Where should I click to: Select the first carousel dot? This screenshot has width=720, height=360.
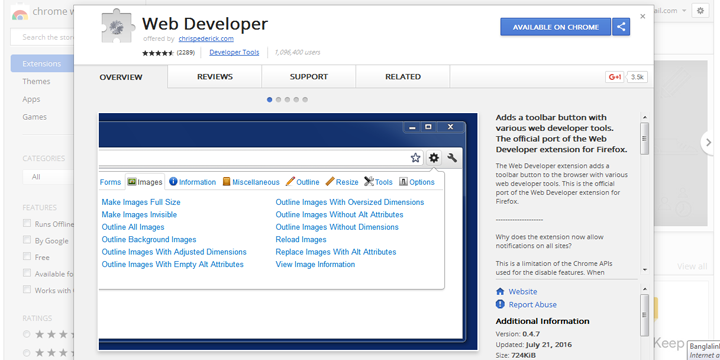click(x=270, y=100)
